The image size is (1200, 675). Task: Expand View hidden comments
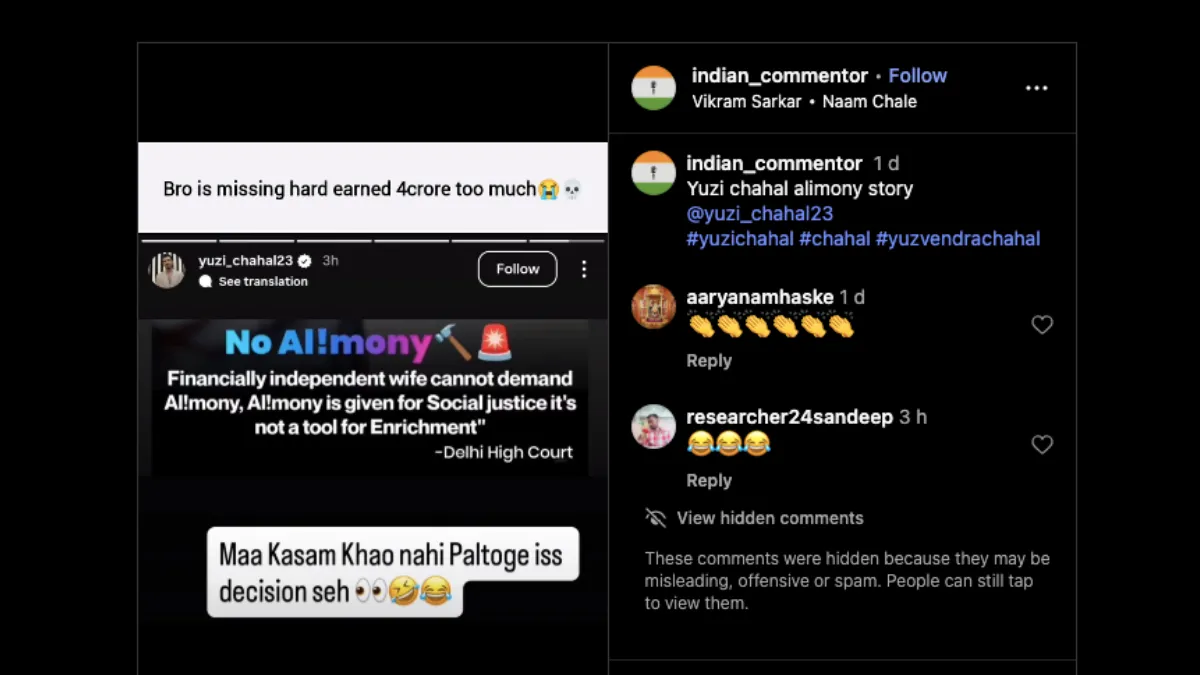pyautogui.click(x=770, y=518)
